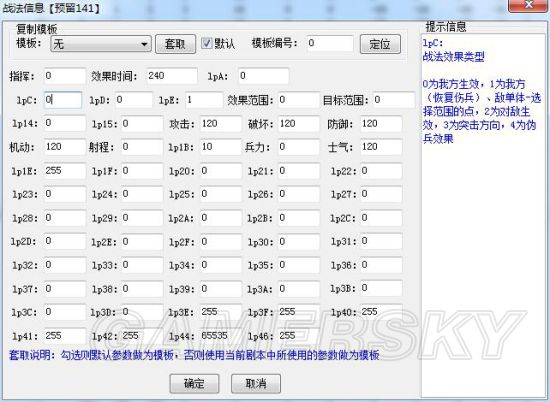Click the 确定 button

tap(194, 383)
